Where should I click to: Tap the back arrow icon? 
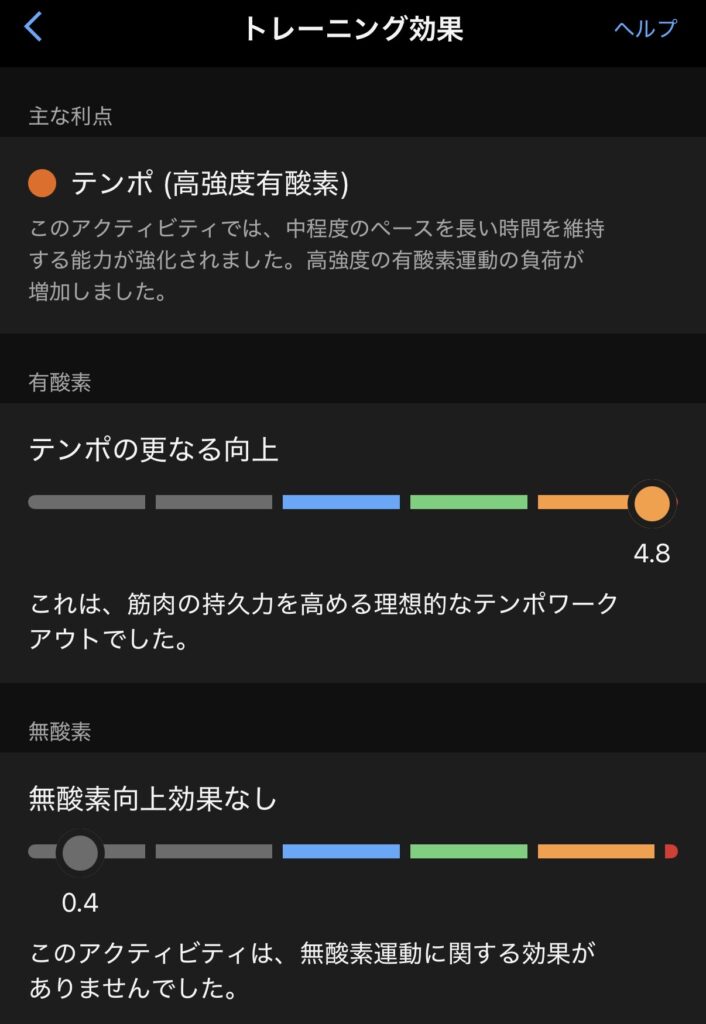(33, 27)
